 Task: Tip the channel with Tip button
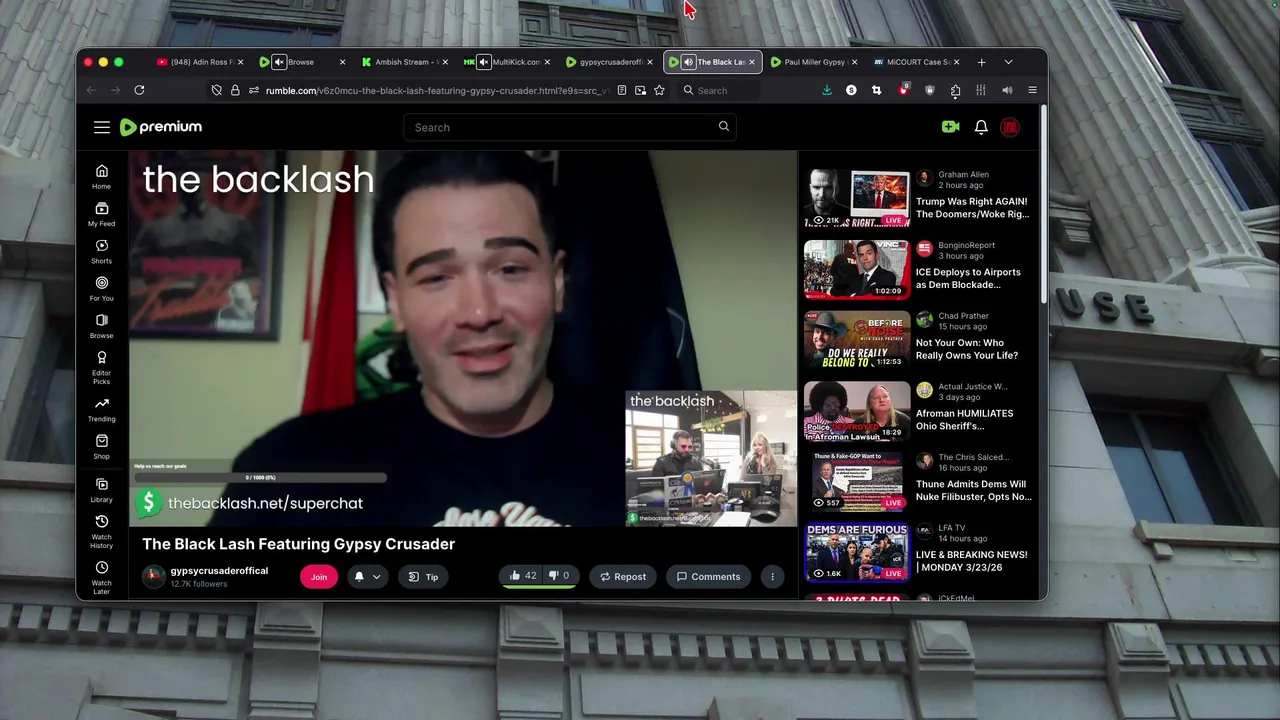[423, 576]
